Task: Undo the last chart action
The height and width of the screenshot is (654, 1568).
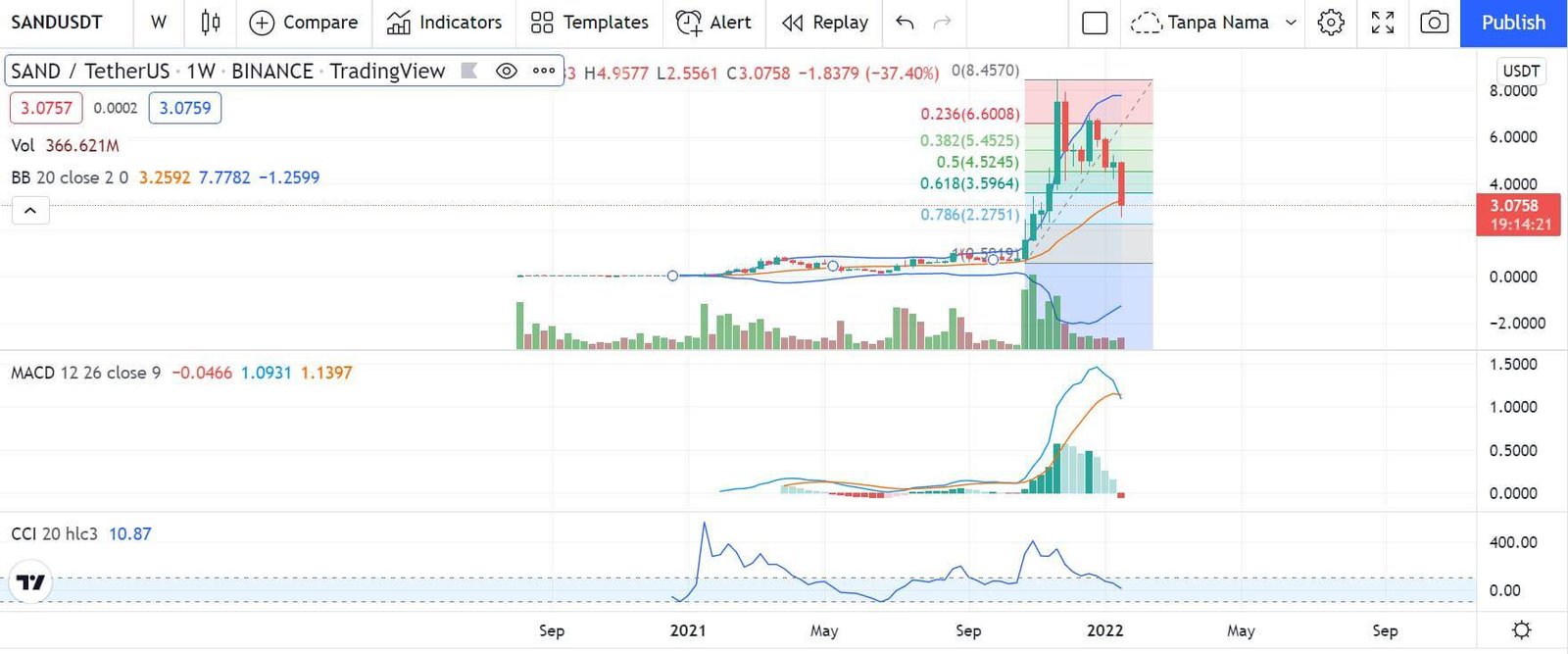Action: [x=905, y=22]
